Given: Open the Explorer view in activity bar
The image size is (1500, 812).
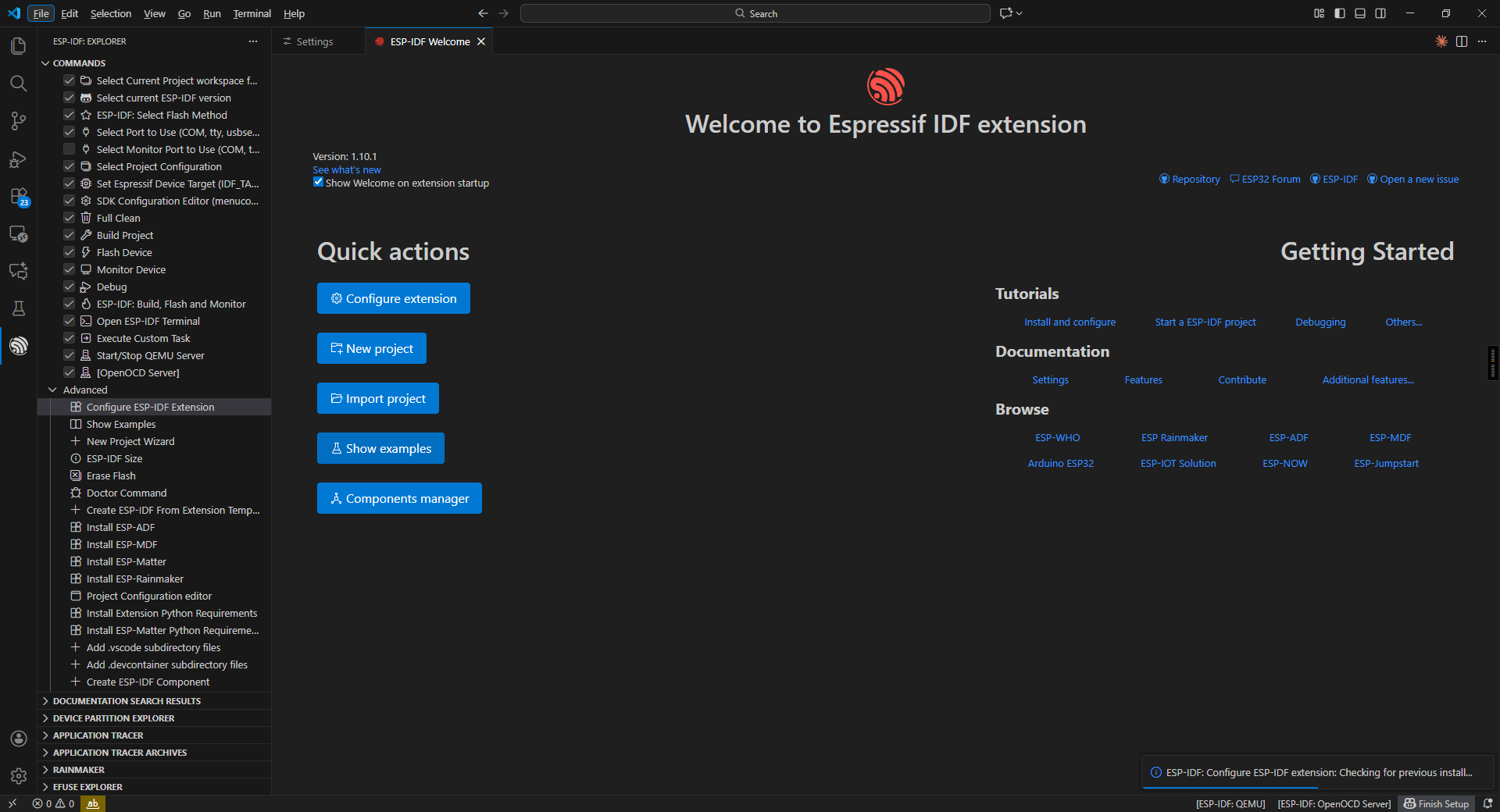Looking at the screenshot, I should [x=19, y=46].
